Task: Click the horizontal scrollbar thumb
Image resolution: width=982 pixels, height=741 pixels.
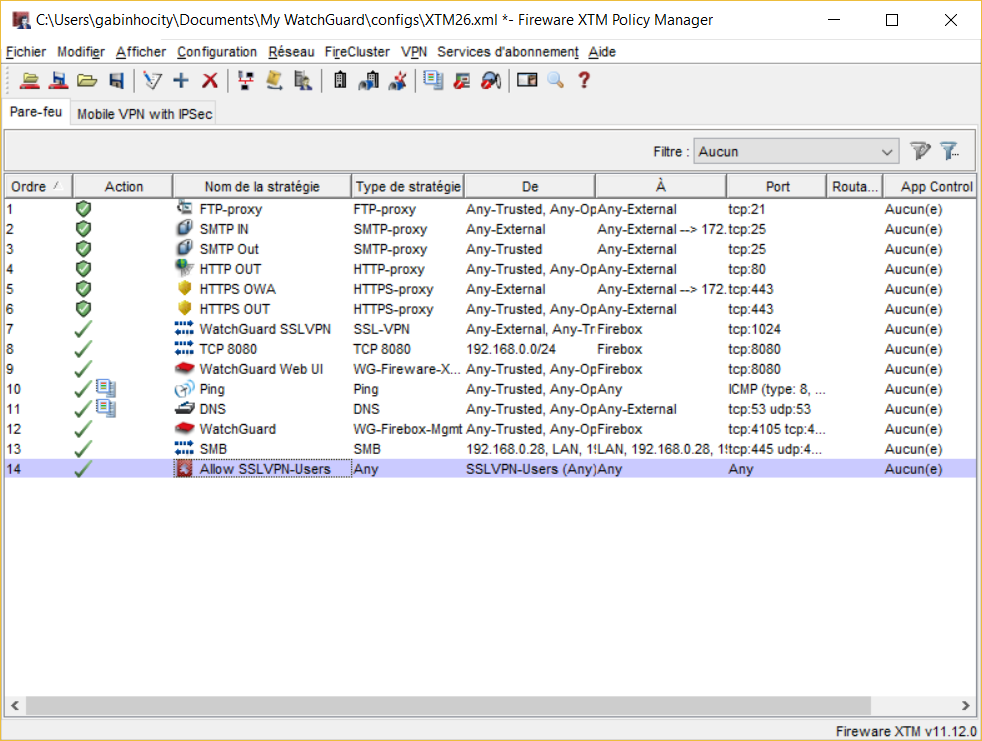Action: [x=448, y=705]
